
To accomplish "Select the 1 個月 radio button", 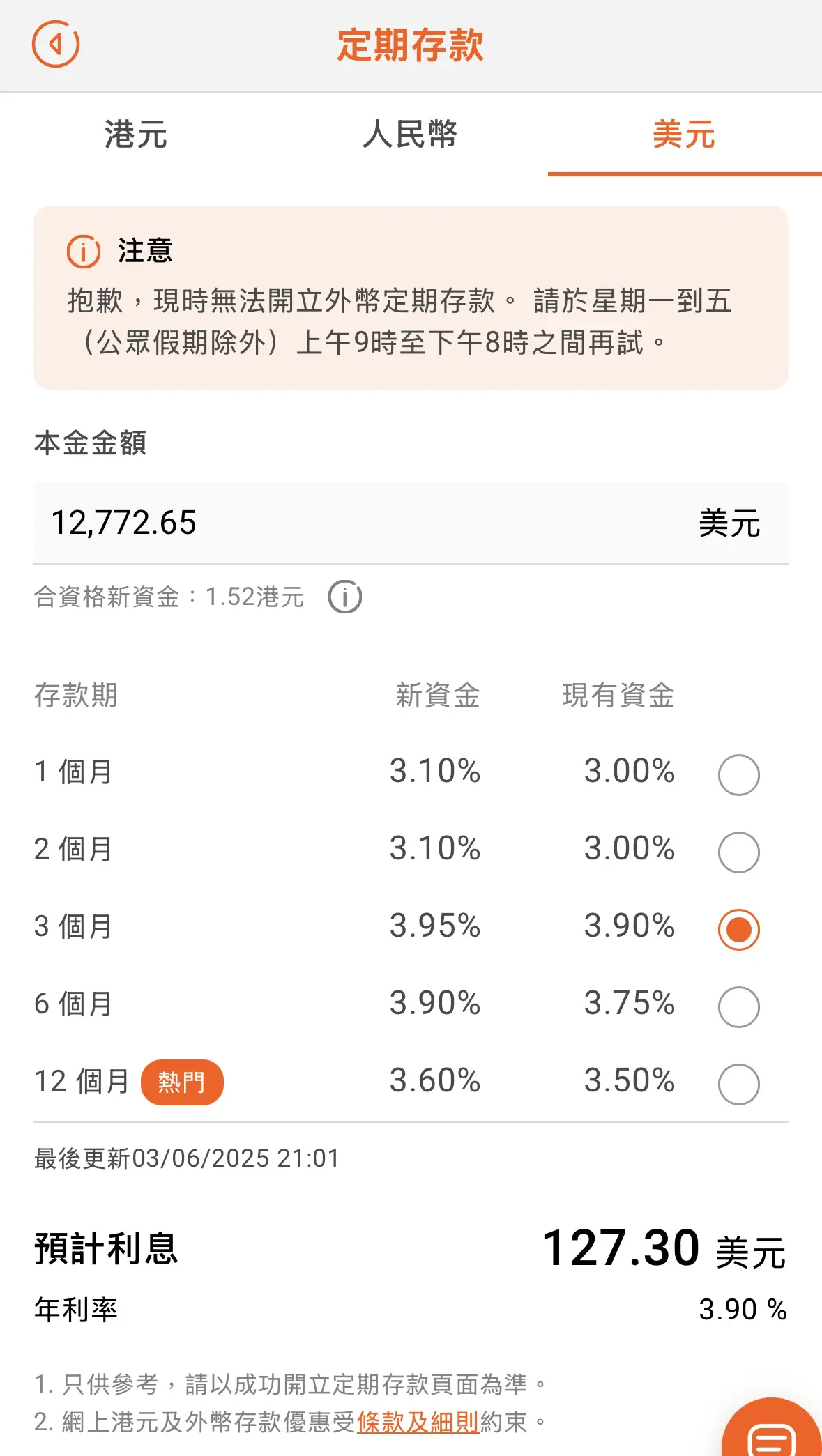I will 738,774.
